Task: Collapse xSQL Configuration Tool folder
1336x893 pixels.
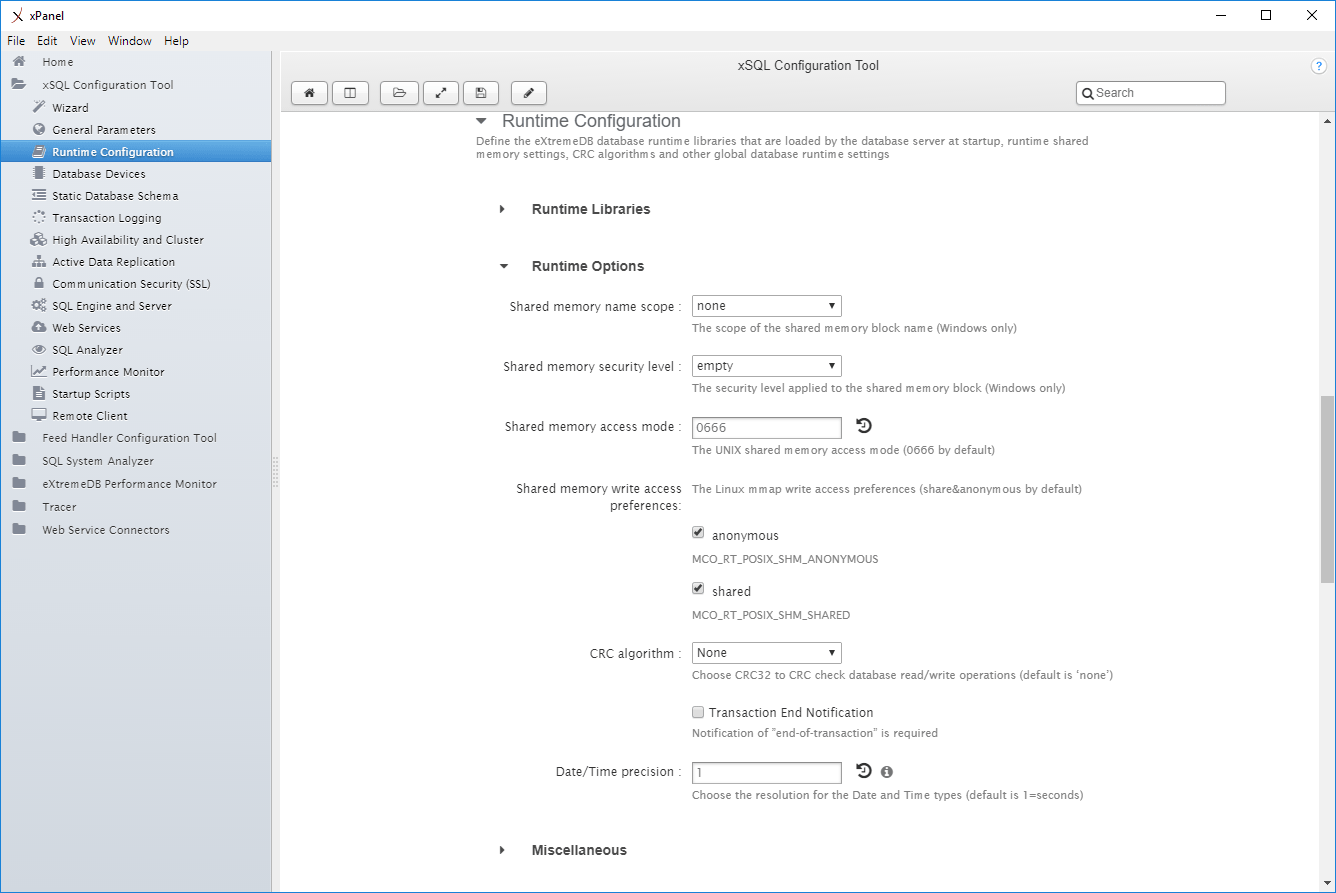Action: coord(19,85)
